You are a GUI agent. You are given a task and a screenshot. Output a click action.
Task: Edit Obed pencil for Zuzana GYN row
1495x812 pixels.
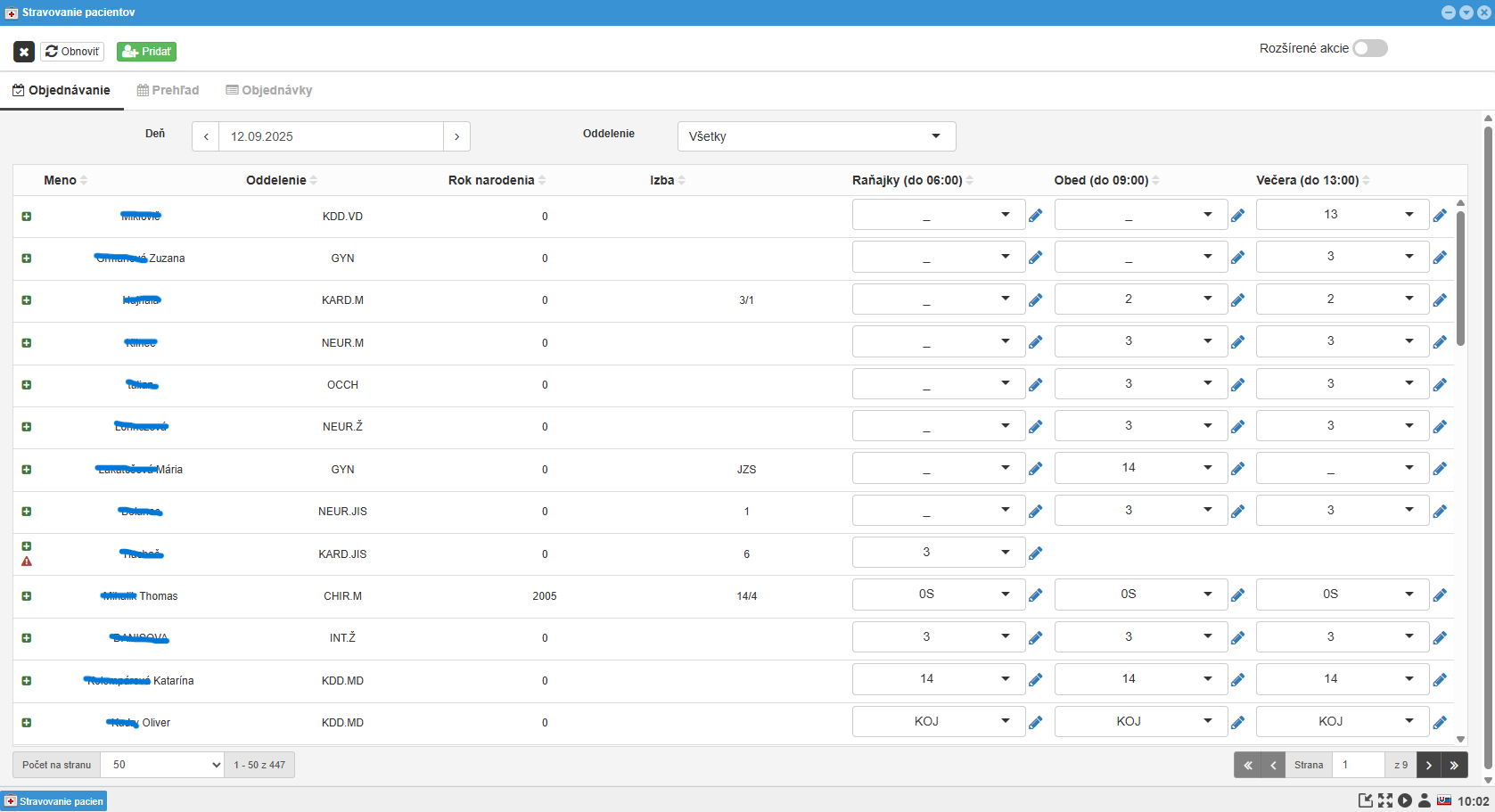(x=1237, y=258)
